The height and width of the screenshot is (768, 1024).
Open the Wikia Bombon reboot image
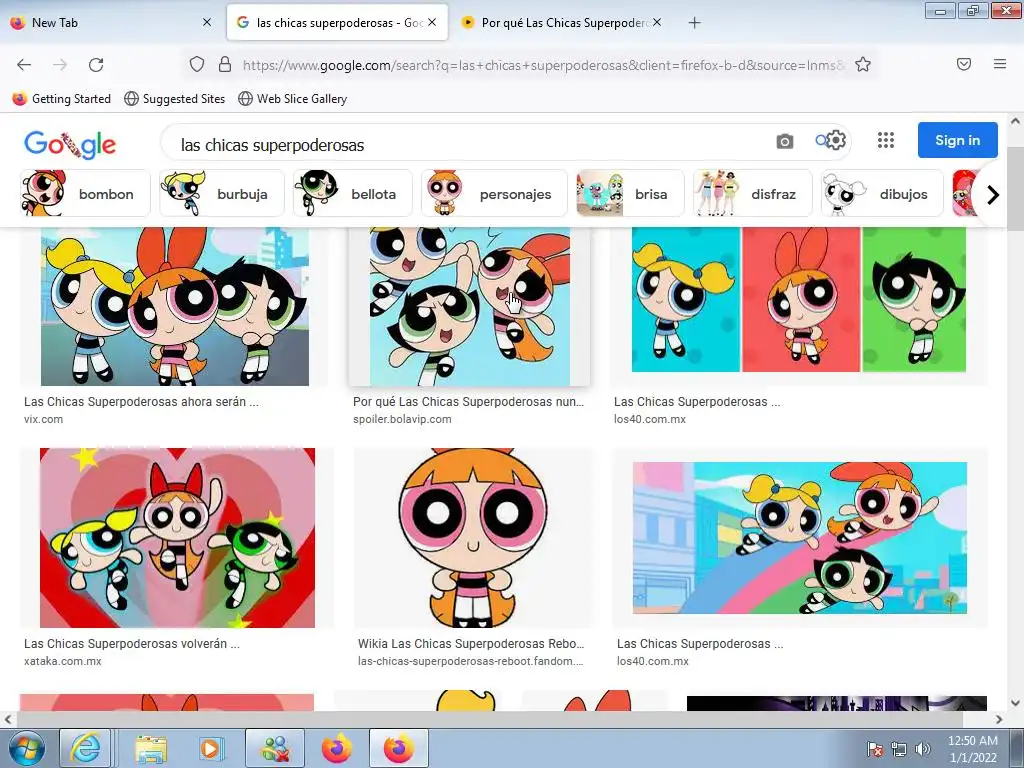click(473, 537)
